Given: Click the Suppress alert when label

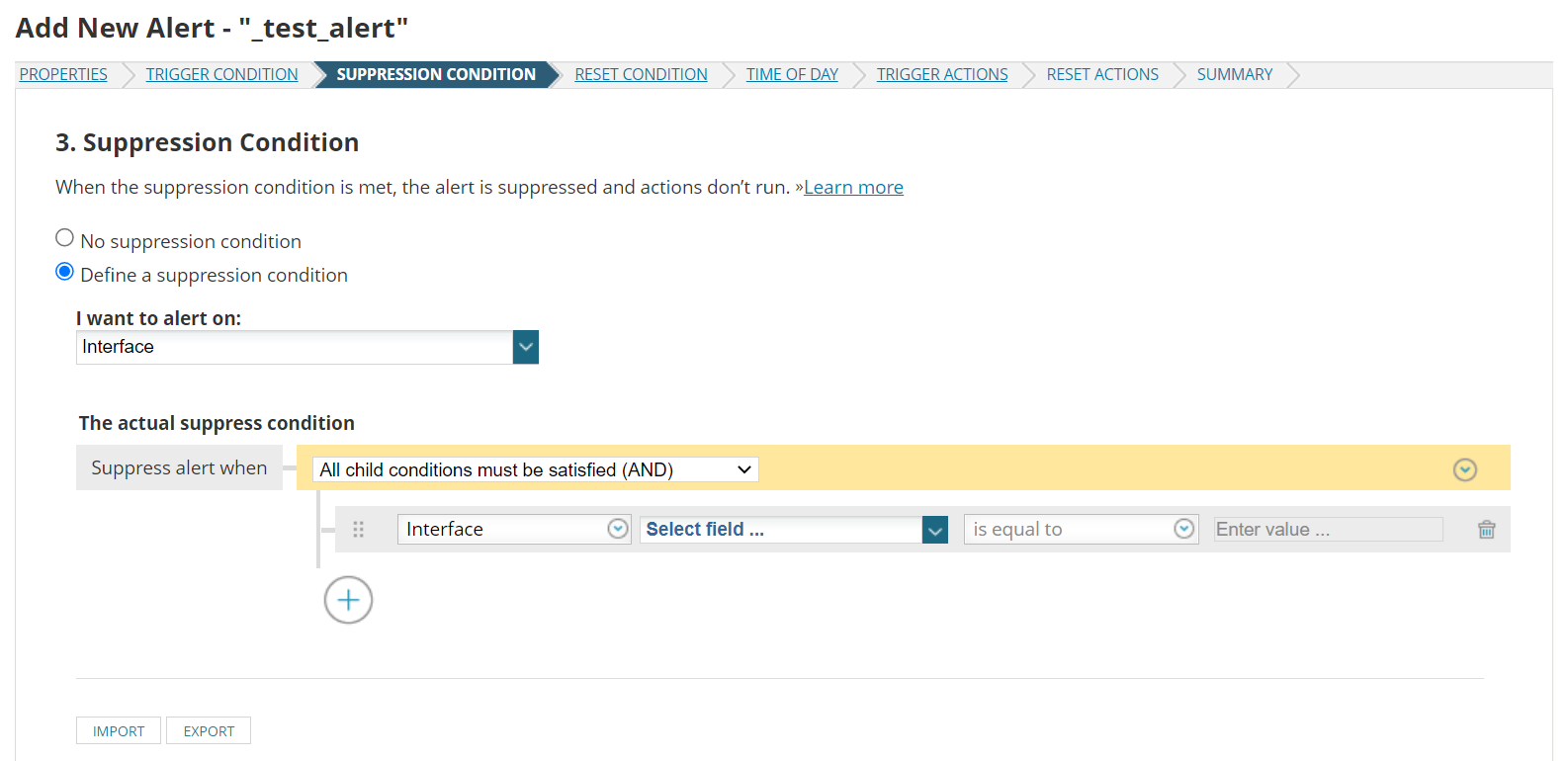Looking at the screenshot, I should pyautogui.click(x=179, y=467).
